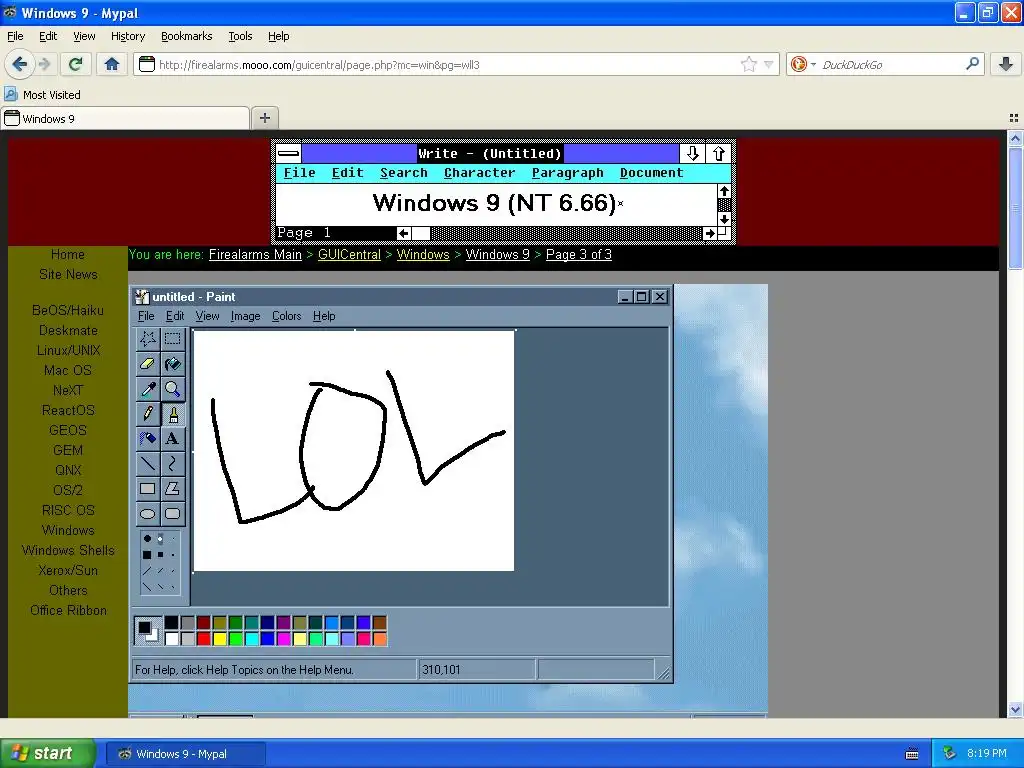
Task: Select the Rounded Rectangle tool in Paint
Action: click(x=172, y=514)
